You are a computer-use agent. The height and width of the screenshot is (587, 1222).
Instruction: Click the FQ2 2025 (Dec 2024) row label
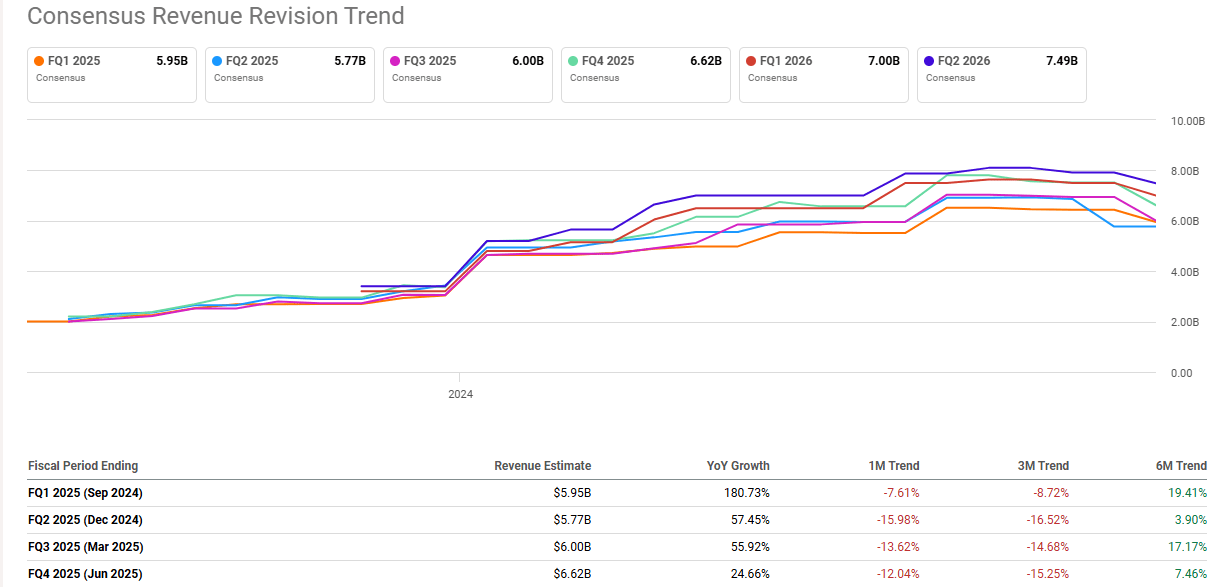pos(85,520)
